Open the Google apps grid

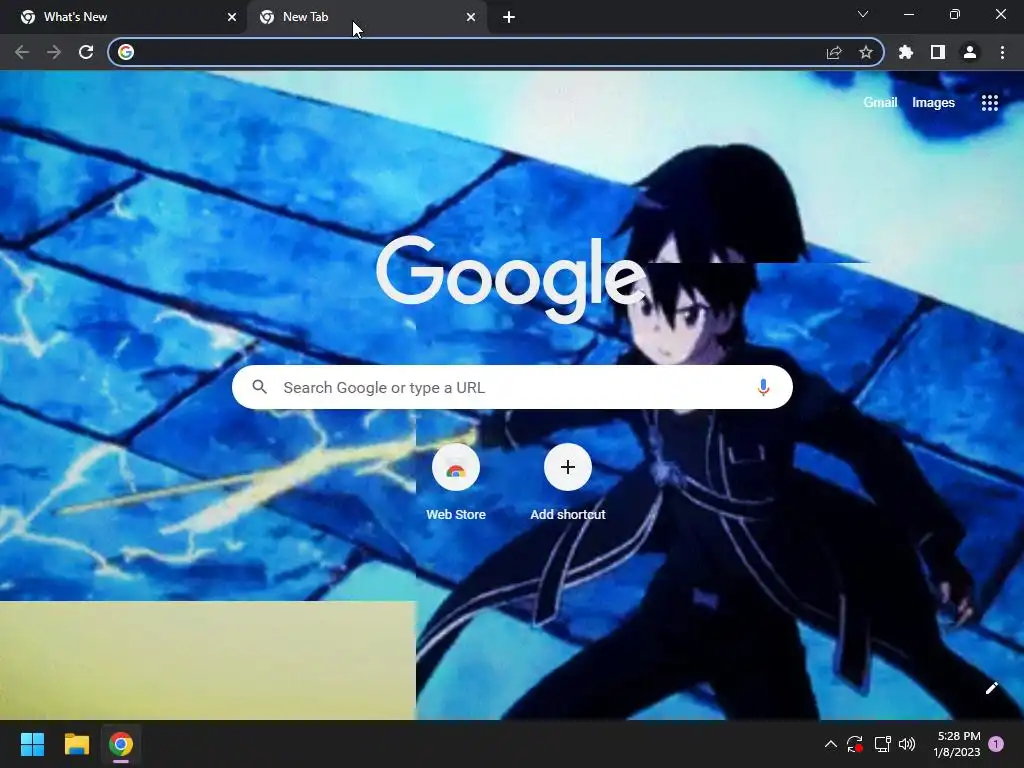[x=989, y=103]
